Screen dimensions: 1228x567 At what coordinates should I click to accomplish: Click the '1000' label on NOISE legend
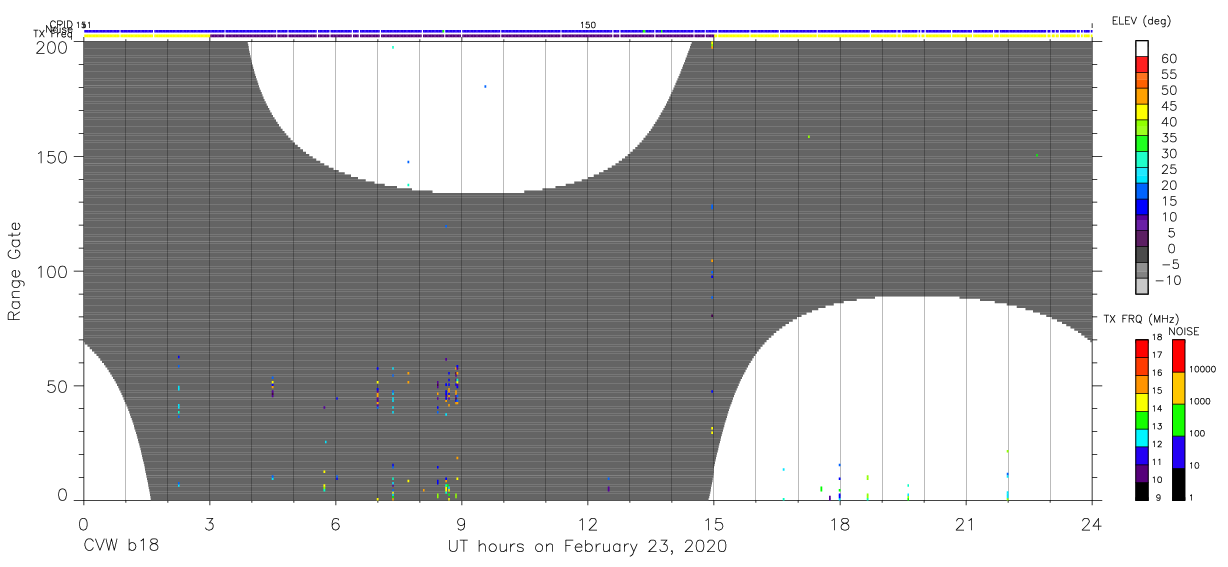click(x=1201, y=401)
